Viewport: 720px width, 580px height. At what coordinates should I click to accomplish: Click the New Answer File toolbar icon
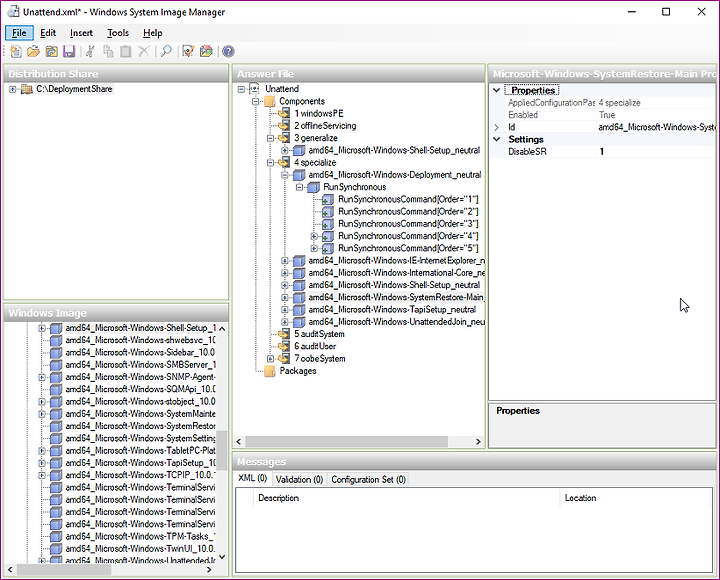(x=16, y=51)
